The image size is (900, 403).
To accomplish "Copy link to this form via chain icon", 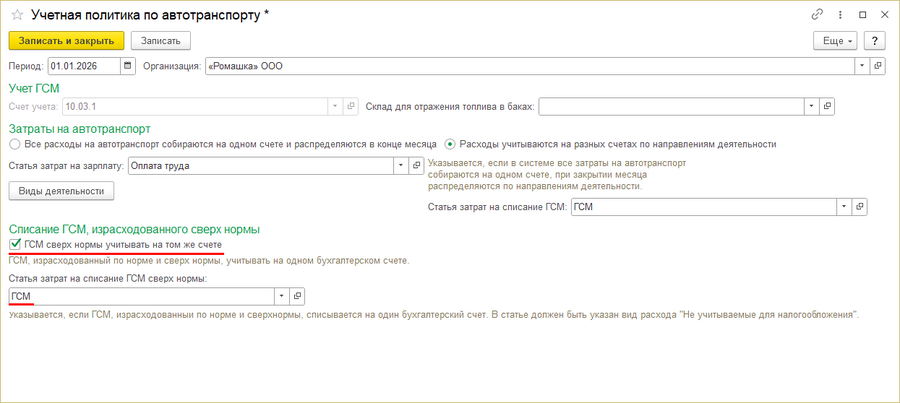I will [817, 15].
